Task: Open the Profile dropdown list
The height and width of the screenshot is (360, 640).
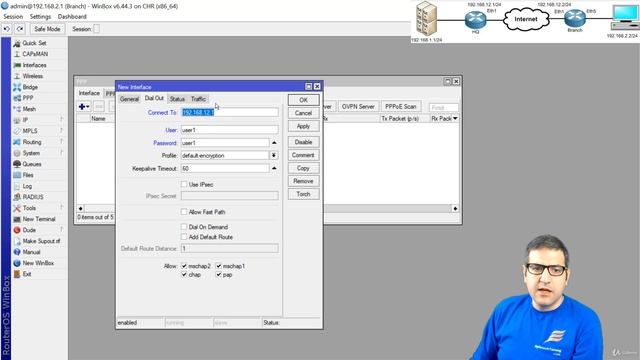Action: (274, 156)
